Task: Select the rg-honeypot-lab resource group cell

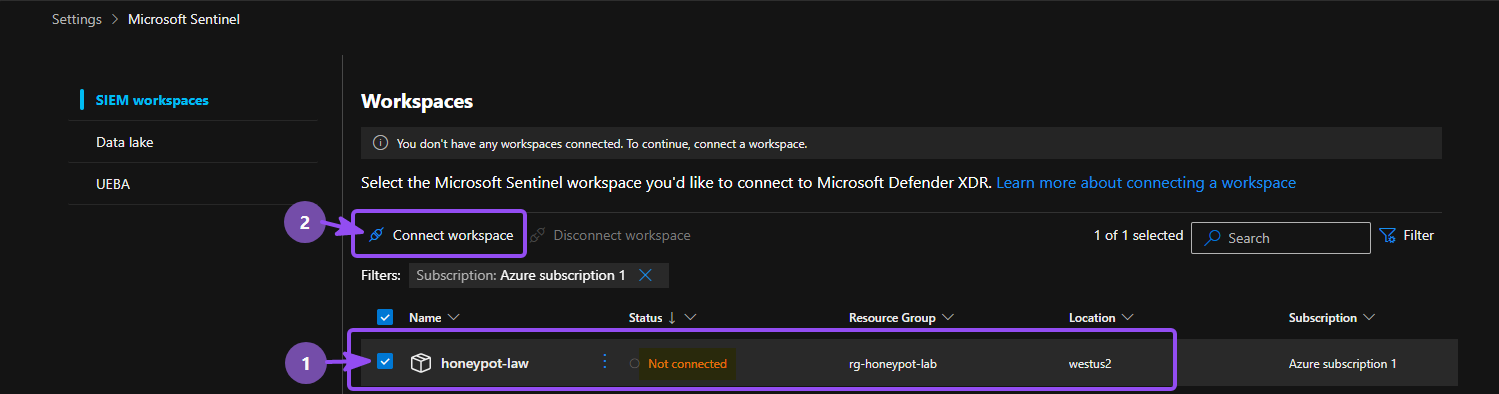Action: (892, 364)
